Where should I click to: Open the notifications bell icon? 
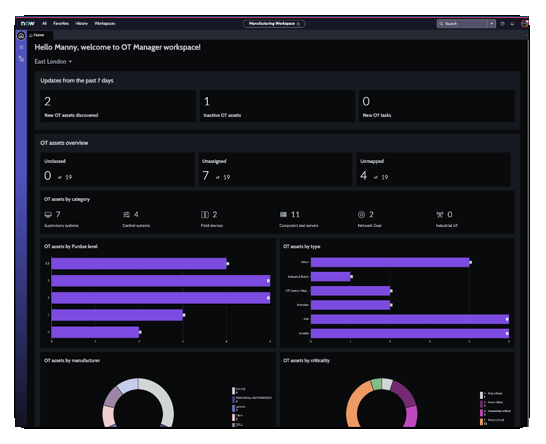(x=512, y=24)
